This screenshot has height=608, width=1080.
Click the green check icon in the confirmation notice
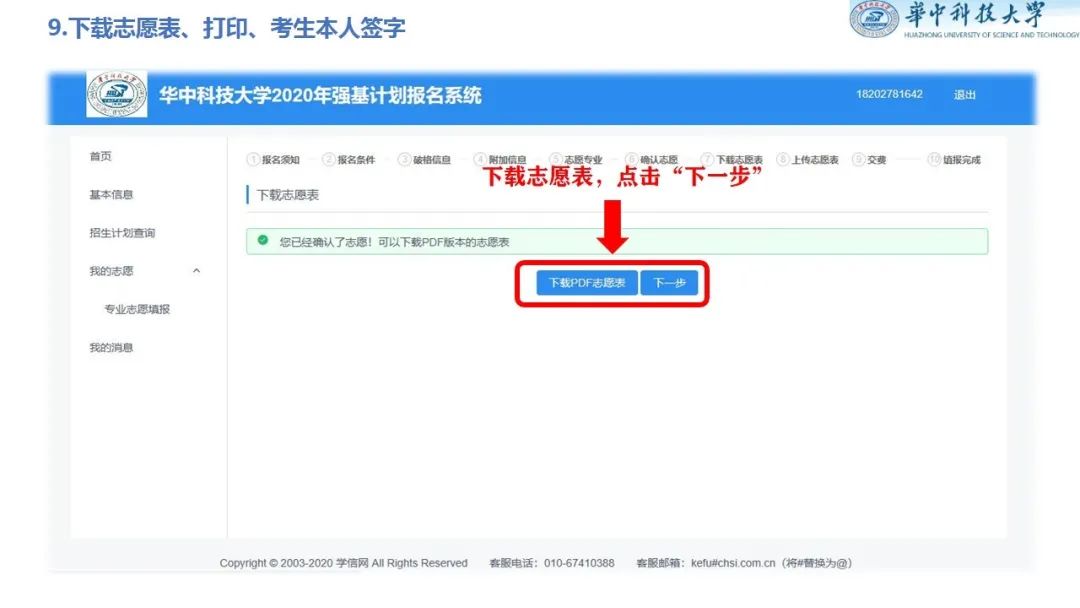tap(262, 240)
